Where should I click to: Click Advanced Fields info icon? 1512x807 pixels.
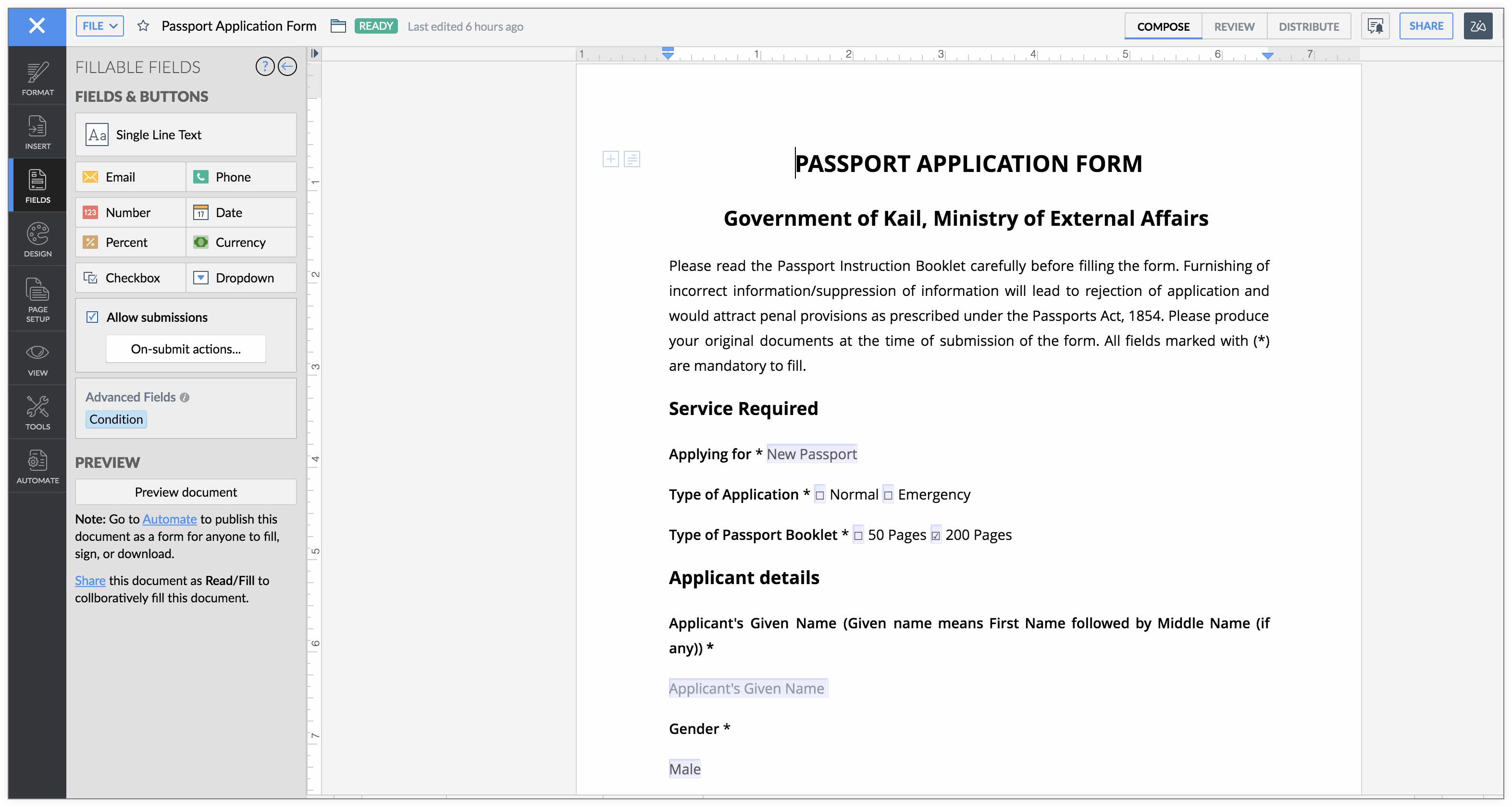pos(184,398)
